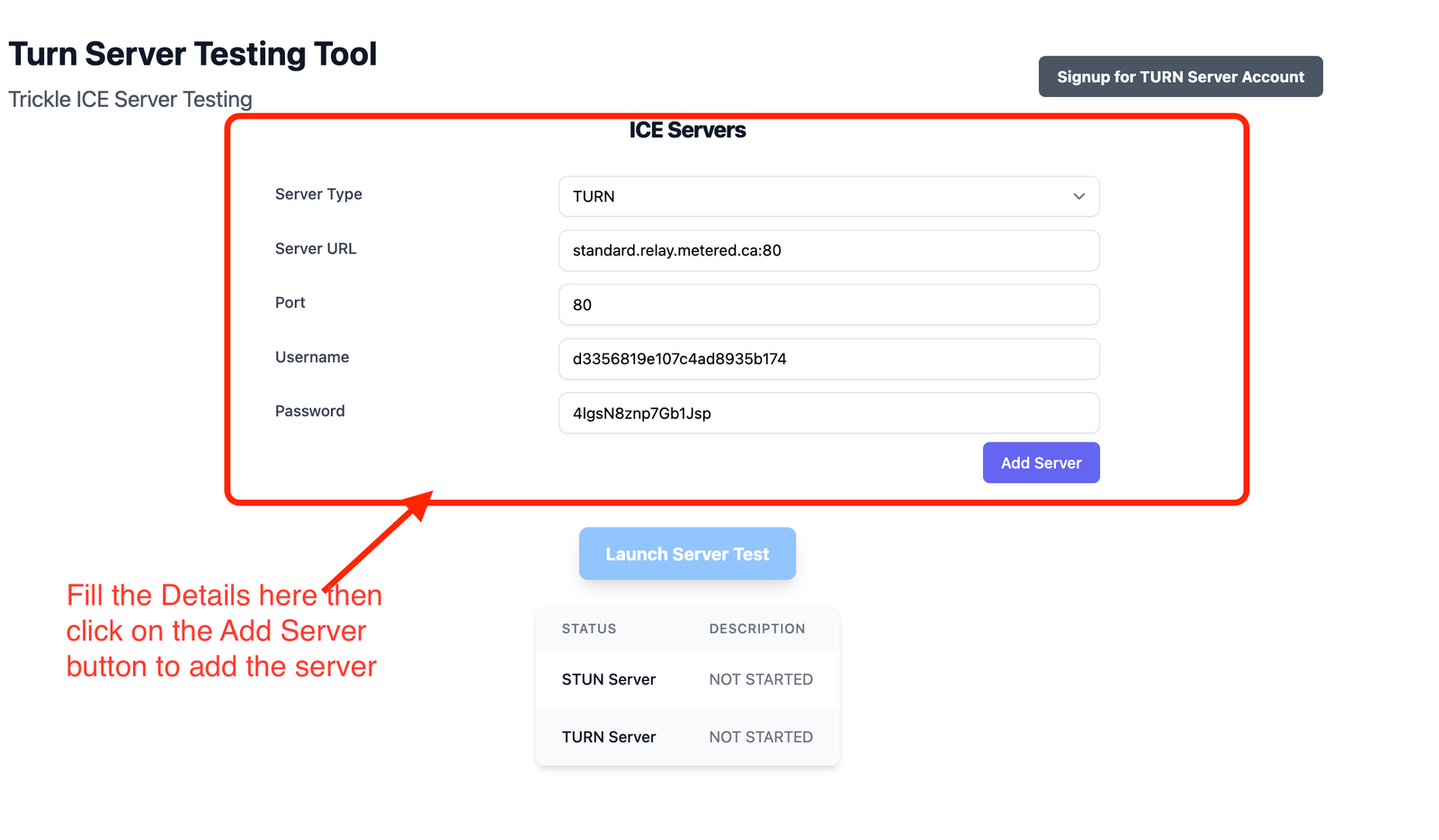Click inside the Port field showing 80
Screen dimensions: 1439x840
tap(827, 304)
